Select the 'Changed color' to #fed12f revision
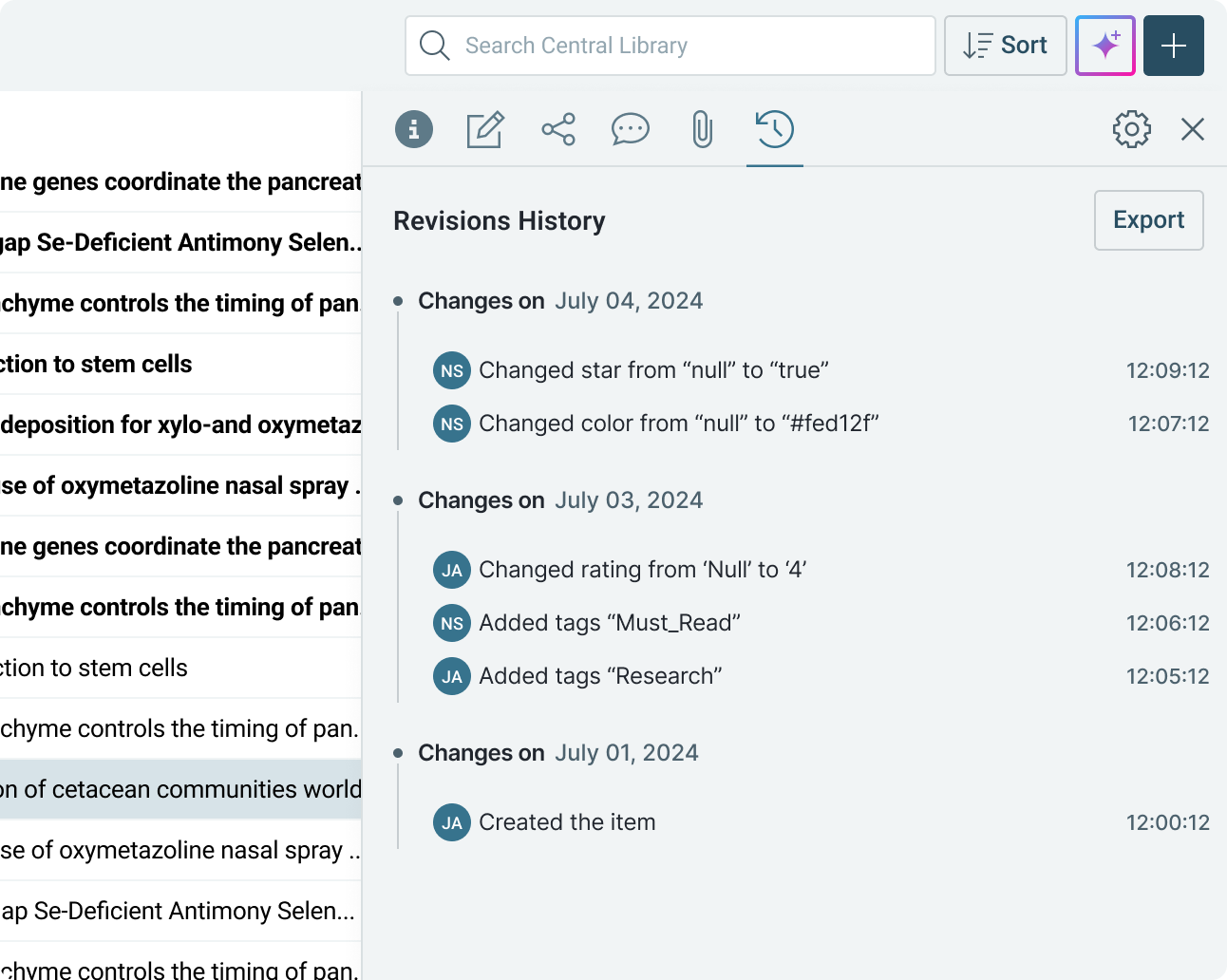The image size is (1227, 980). tap(678, 424)
